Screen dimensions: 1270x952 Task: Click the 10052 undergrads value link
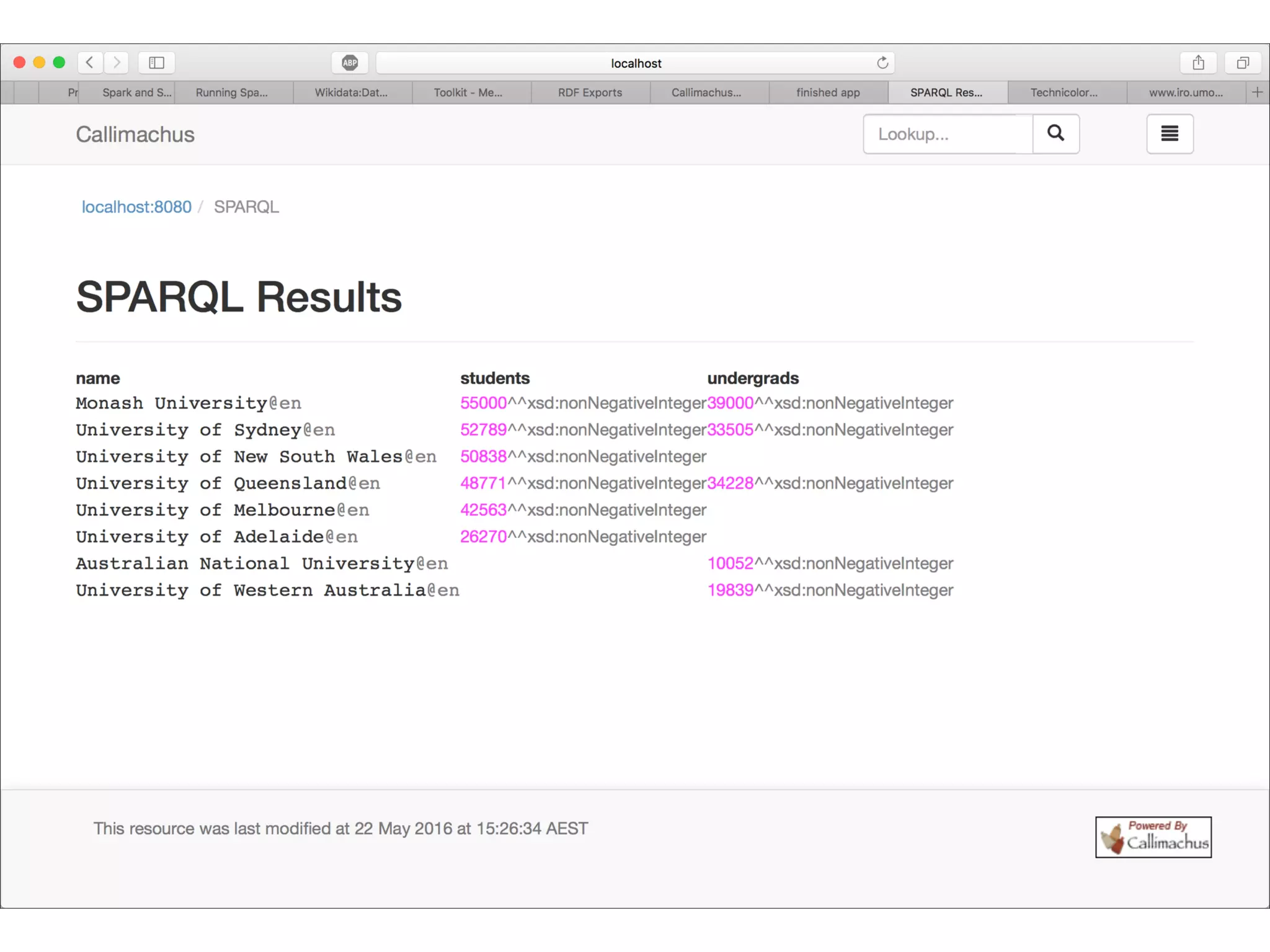[x=730, y=563]
